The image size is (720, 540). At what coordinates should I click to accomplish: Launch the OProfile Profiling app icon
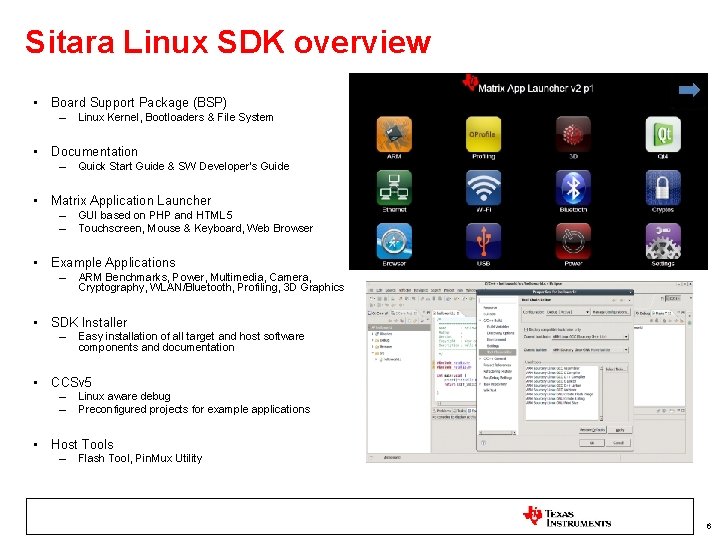(483, 134)
